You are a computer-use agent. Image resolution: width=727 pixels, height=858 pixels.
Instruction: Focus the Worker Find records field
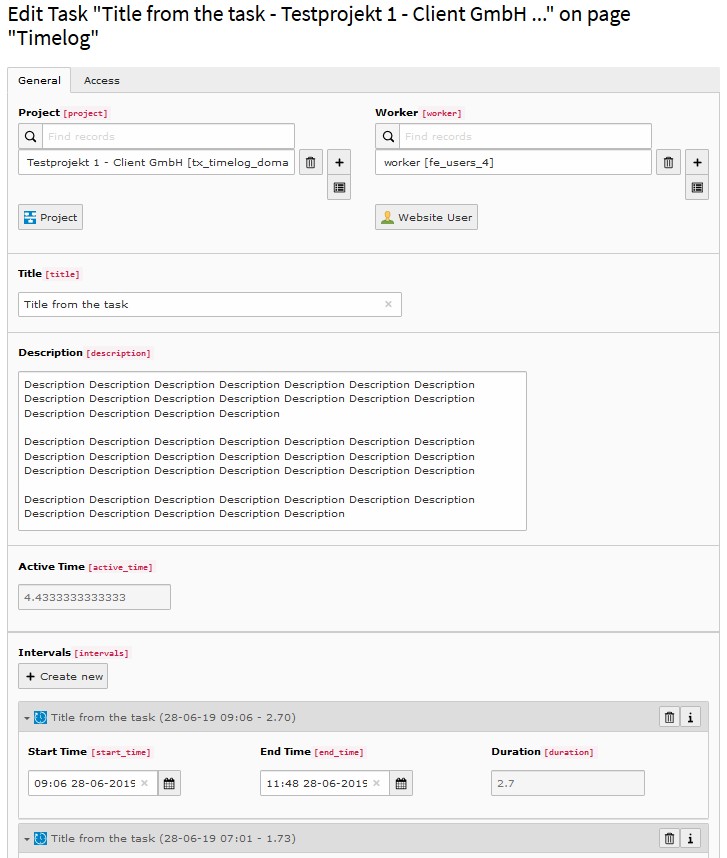525,136
